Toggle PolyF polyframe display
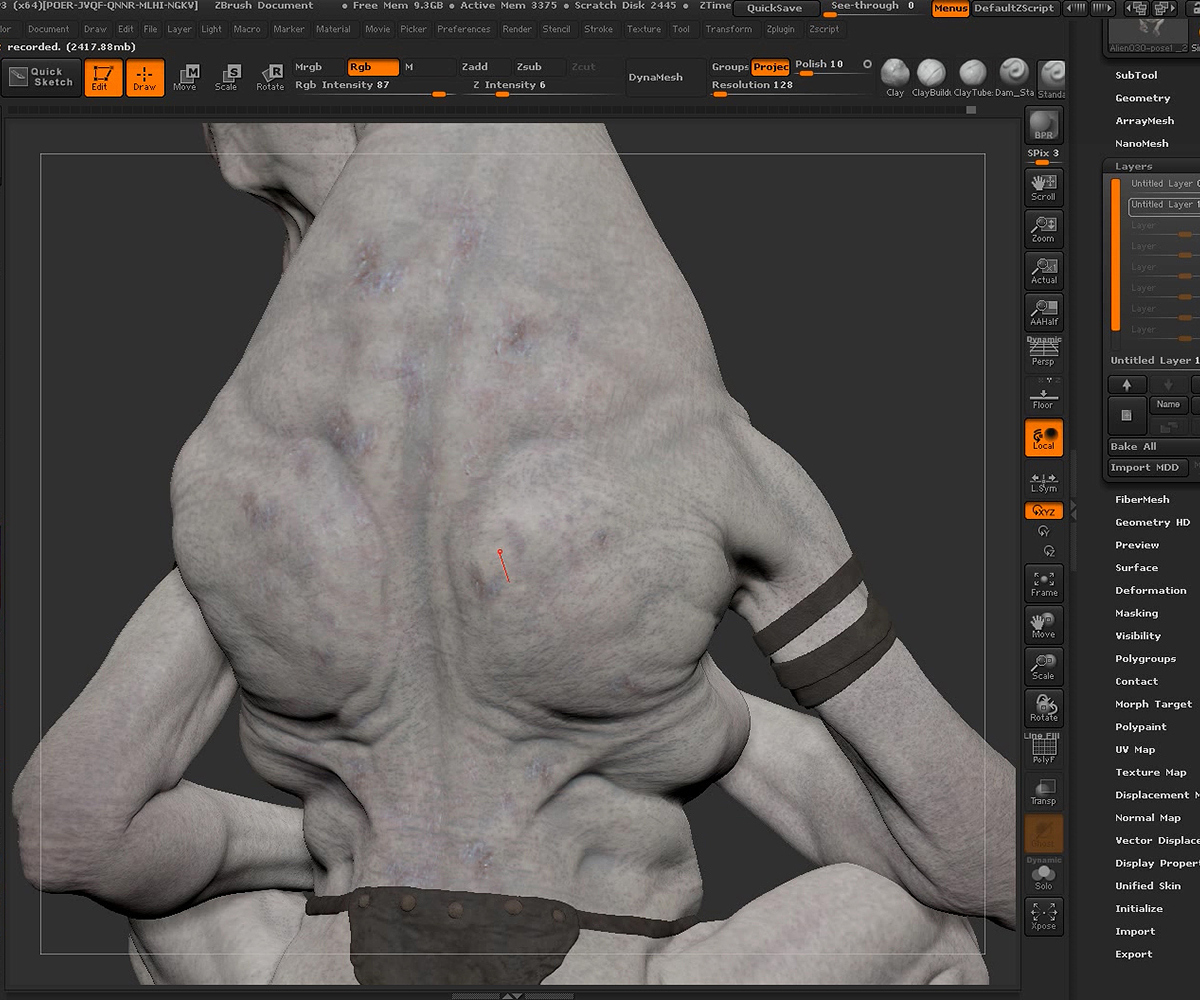 pos(1043,749)
